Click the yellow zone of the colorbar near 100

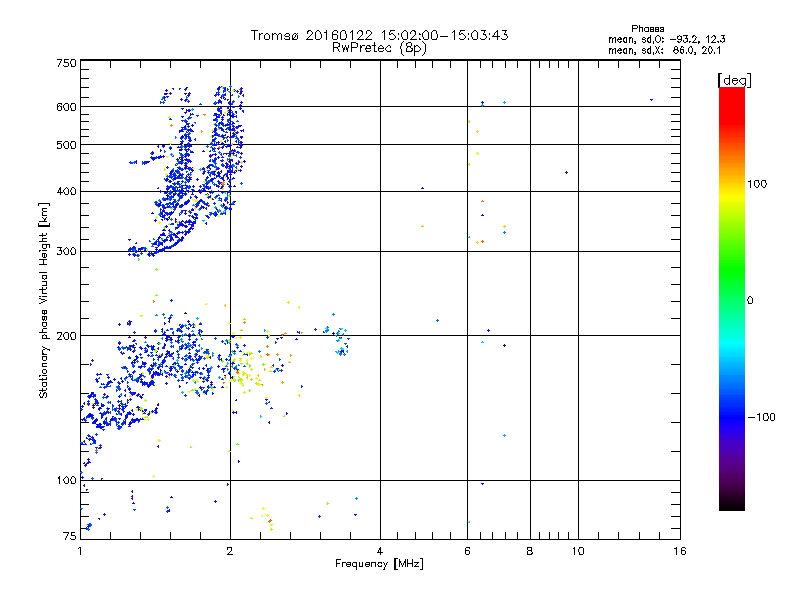pos(732,196)
